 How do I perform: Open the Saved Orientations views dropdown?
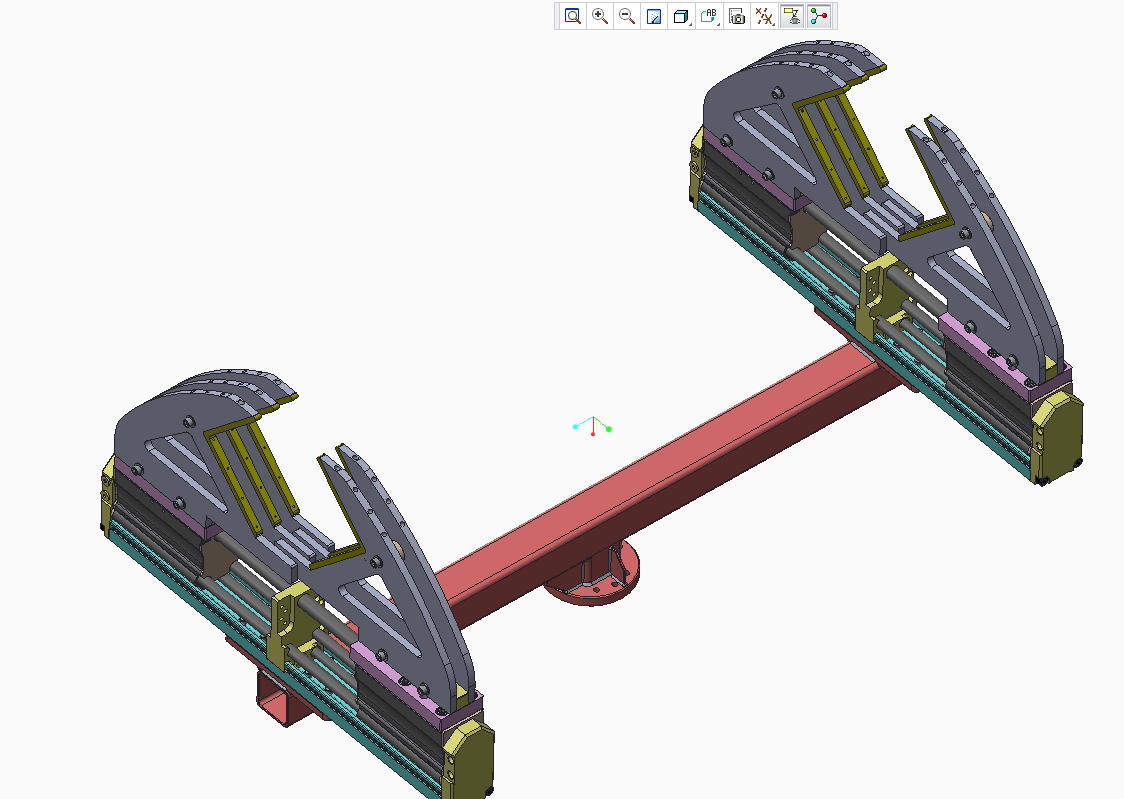[x=709, y=16]
